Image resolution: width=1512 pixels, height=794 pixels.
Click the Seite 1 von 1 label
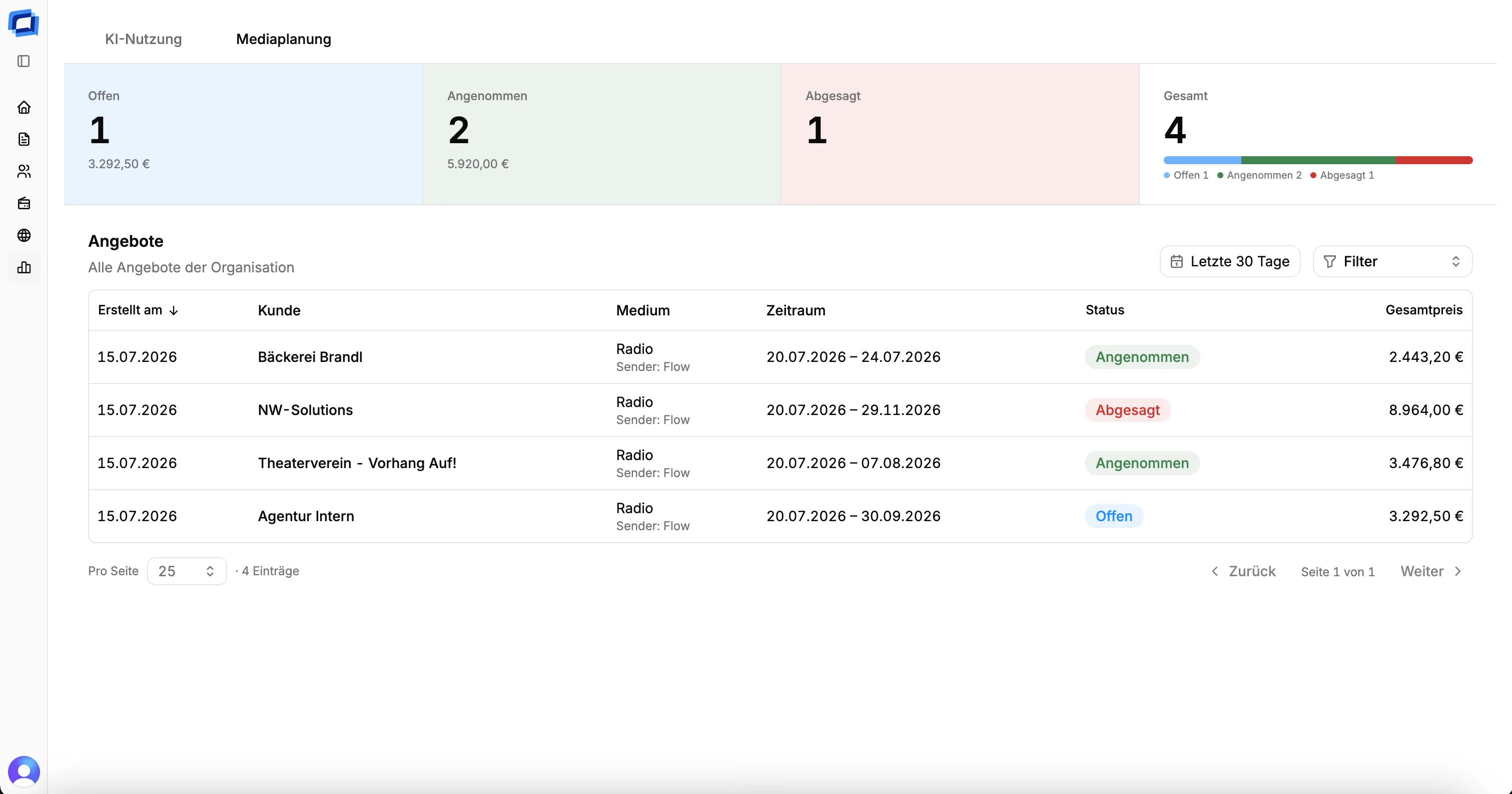click(1338, 571)
